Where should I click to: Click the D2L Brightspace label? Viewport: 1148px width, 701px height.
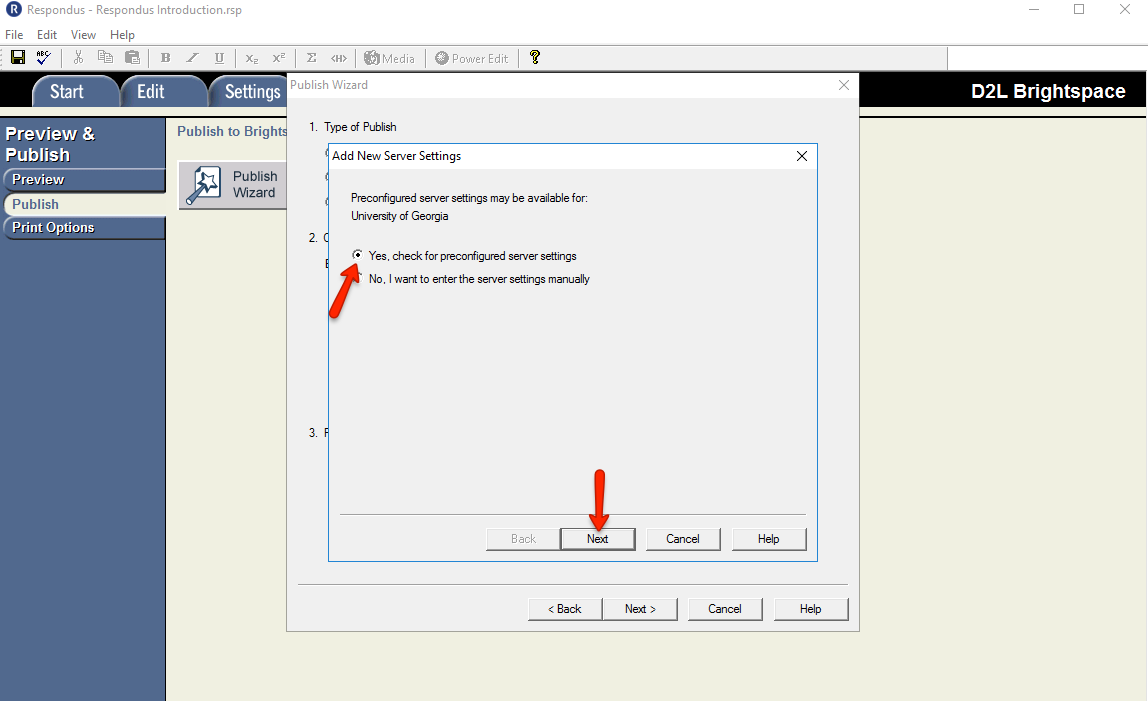(x=1048, y=92)
